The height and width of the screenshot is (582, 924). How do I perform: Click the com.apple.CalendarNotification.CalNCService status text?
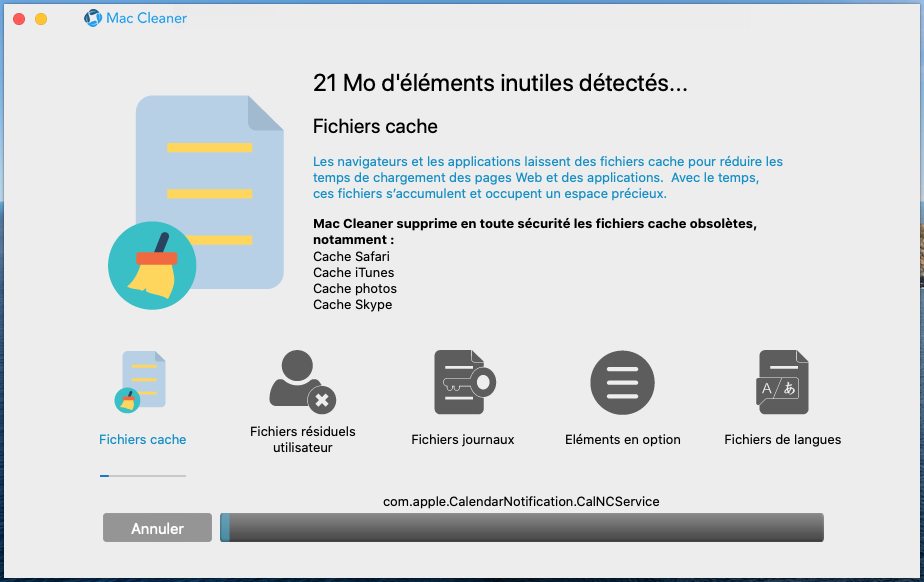click(x=521, y=501)
